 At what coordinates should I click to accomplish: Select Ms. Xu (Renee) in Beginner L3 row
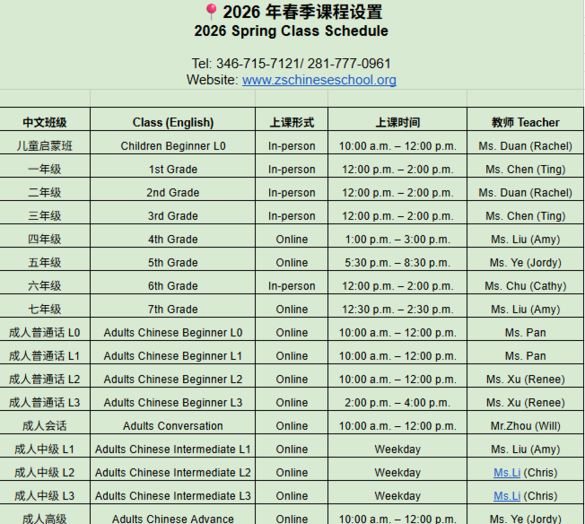point(525,399)
